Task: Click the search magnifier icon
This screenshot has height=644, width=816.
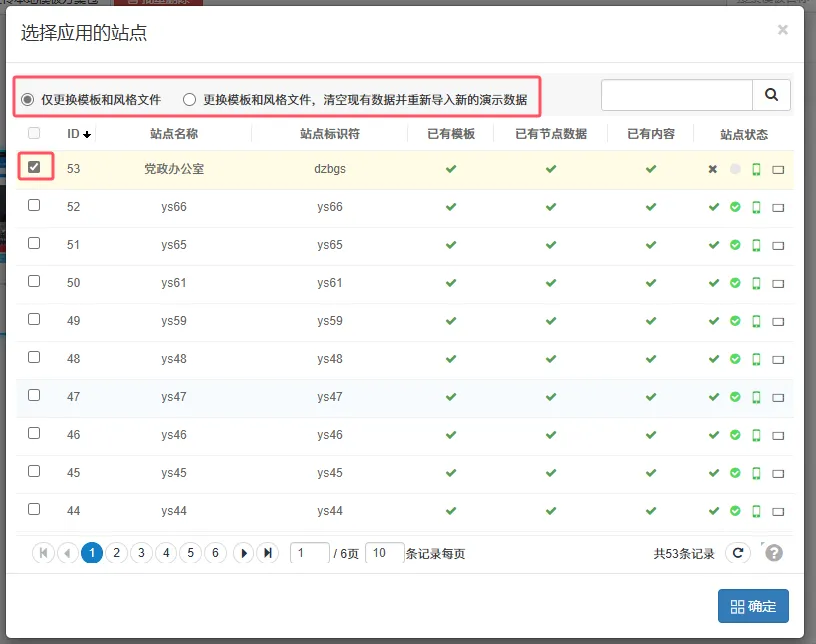Action: click(x=771, y=93)
